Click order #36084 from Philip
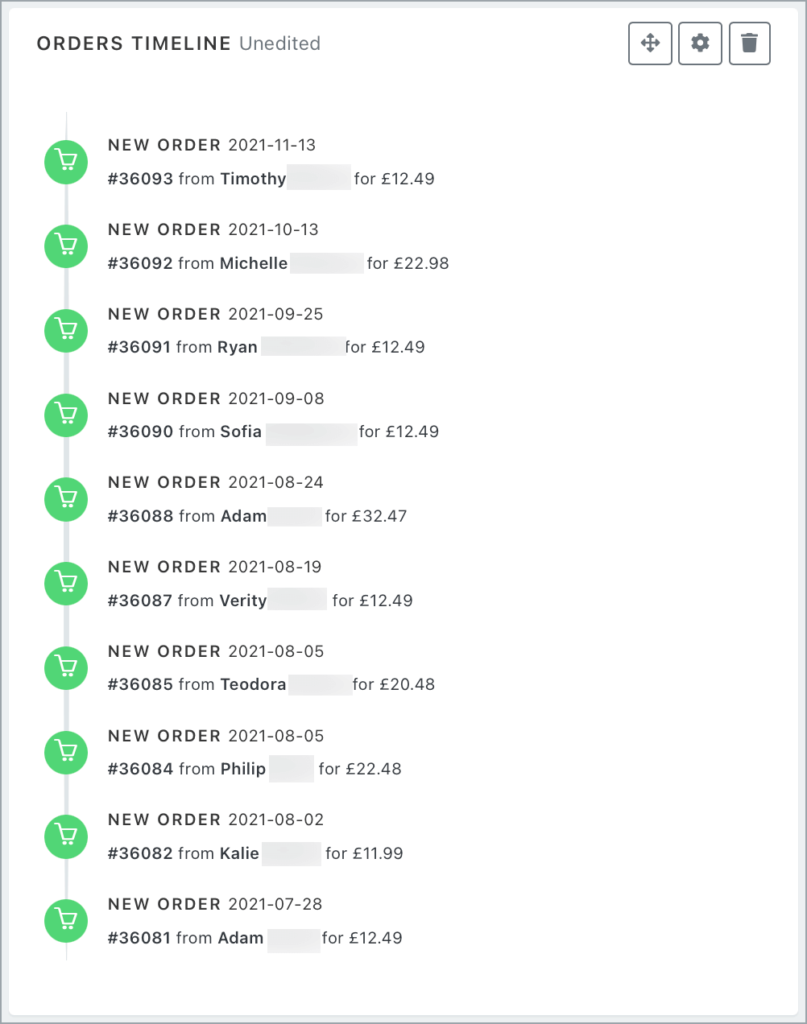 pyautogui.click(x=141, y=769)
